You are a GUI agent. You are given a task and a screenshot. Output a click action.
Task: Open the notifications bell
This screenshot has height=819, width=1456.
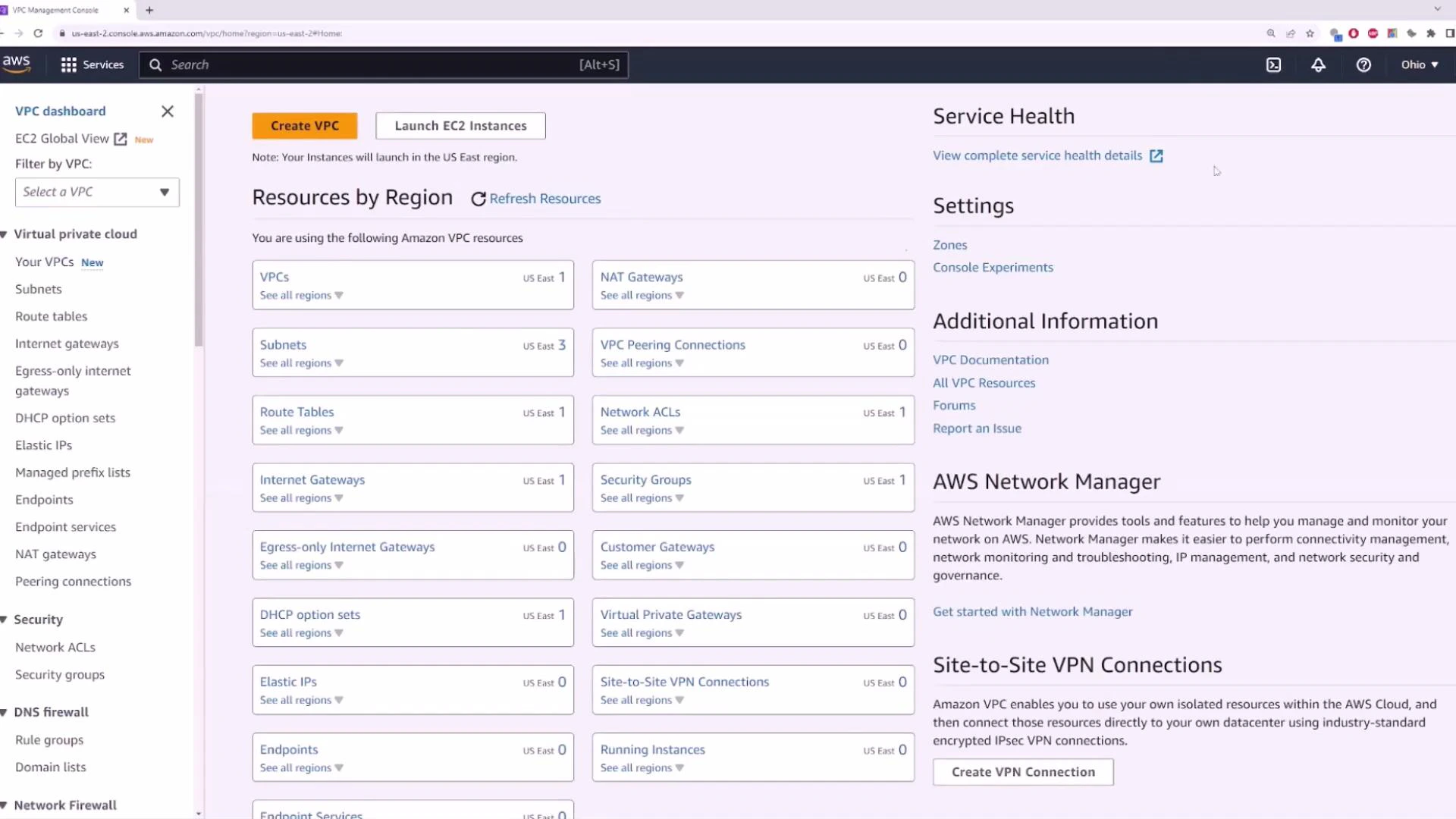(1319, 64)
